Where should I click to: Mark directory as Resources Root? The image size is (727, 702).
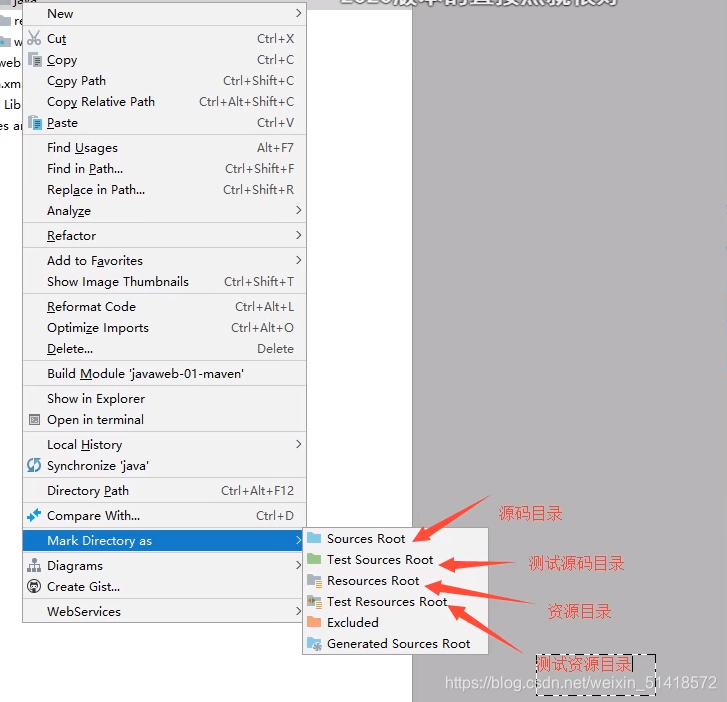pyautogui.click(x=395, y=581)
